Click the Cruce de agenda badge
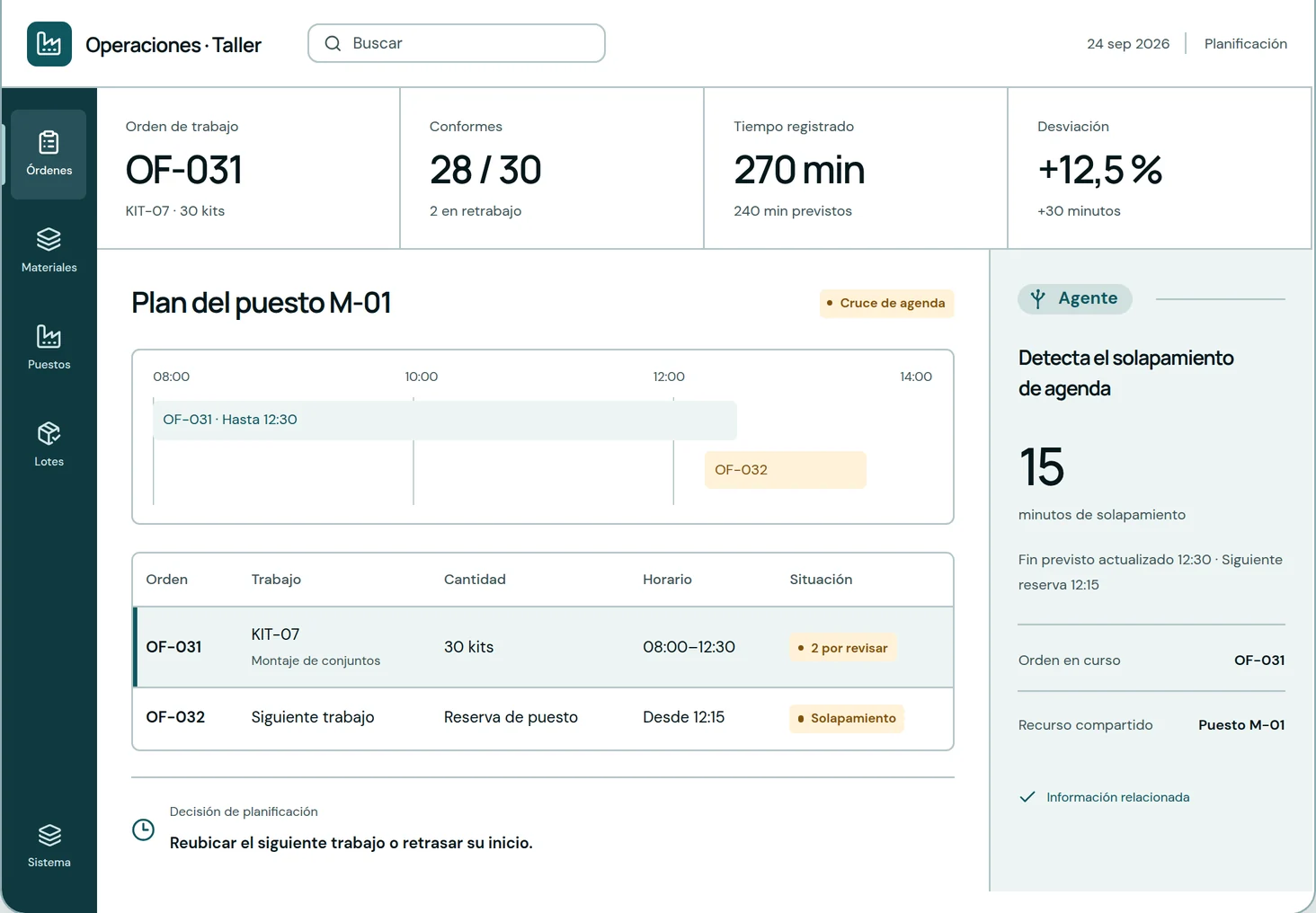Image resolution: width=1316 pixels, height=913 pixels. pyautogui.click(x=886, y=303)
